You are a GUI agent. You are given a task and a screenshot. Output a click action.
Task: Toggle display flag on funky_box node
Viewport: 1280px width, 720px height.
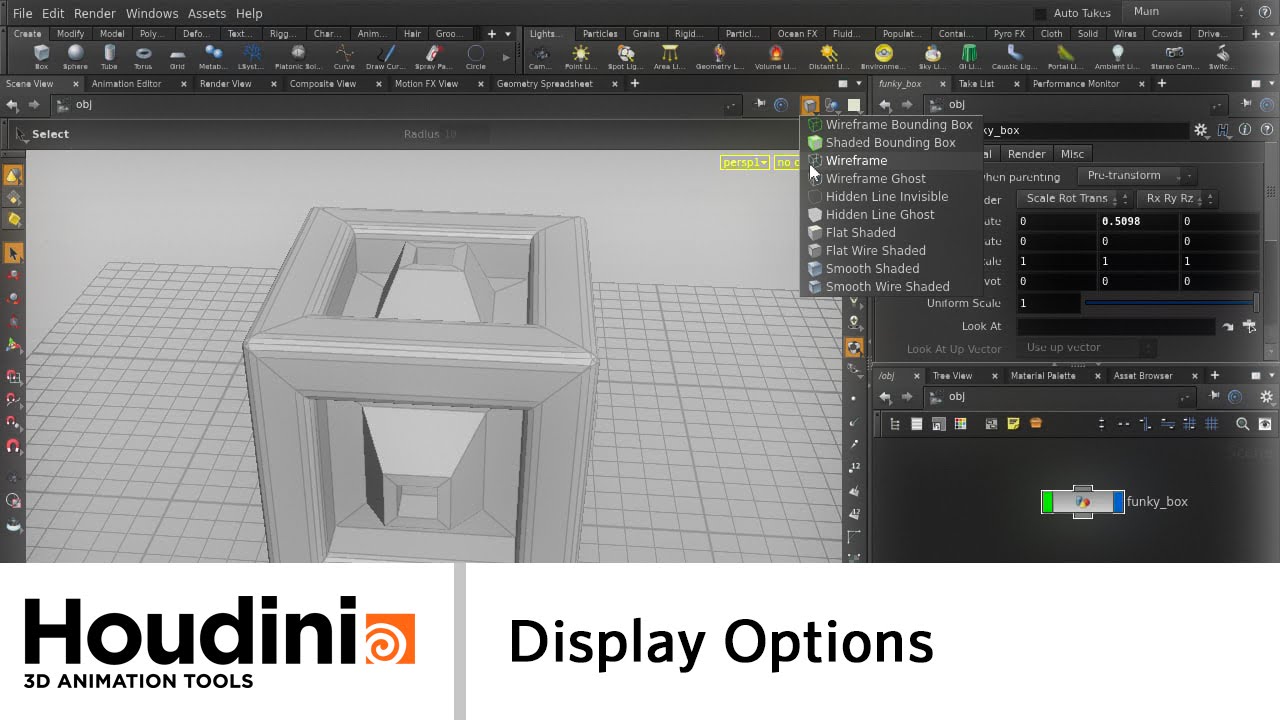coord(1118,501)
